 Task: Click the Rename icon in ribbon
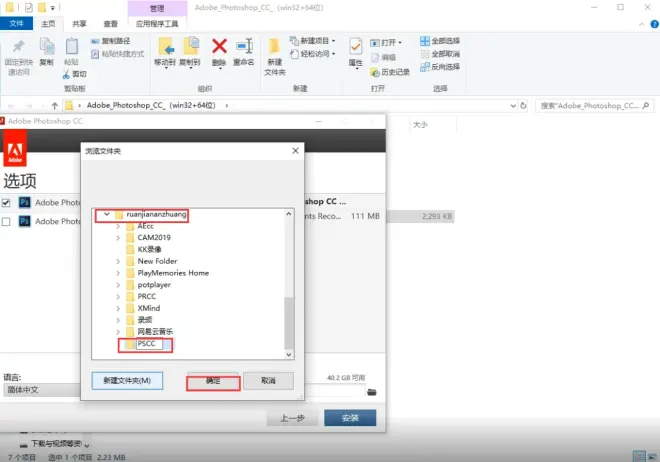(244, 46)
